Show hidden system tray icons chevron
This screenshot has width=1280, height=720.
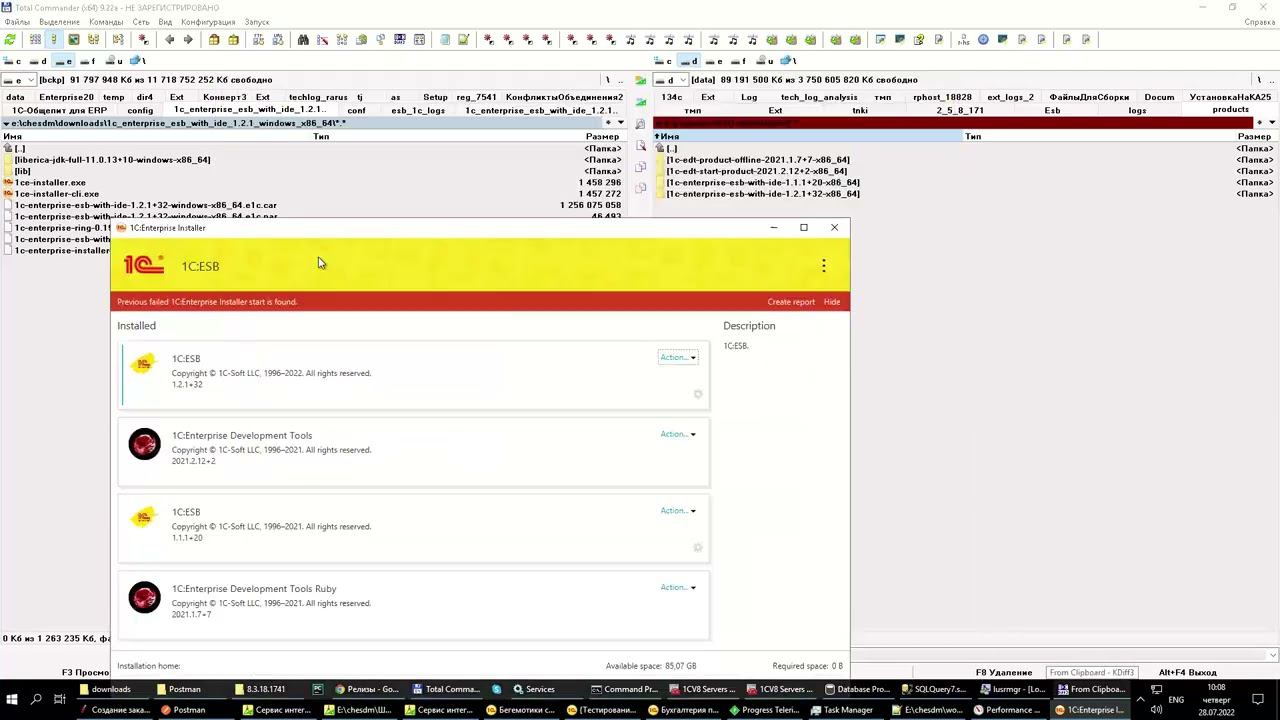point(1140,699)
